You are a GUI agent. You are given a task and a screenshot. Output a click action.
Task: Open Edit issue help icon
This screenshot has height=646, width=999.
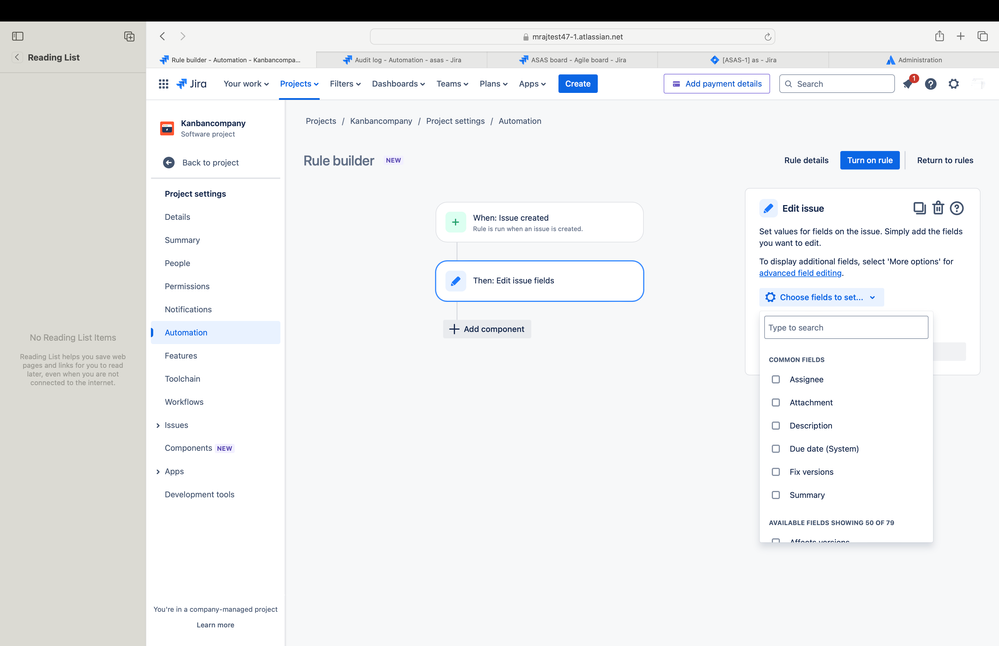coord(957,208)
